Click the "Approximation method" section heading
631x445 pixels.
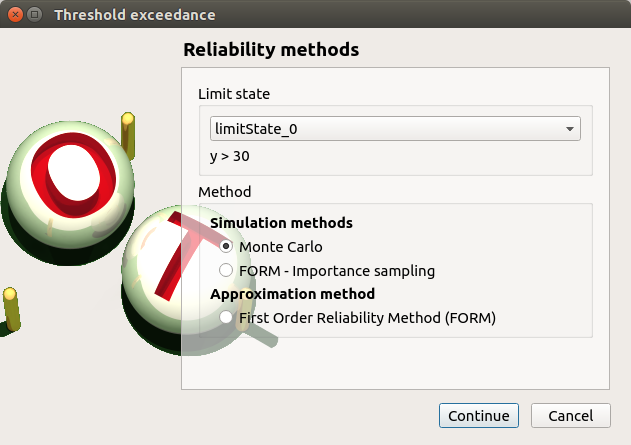(x=292, y=294)
